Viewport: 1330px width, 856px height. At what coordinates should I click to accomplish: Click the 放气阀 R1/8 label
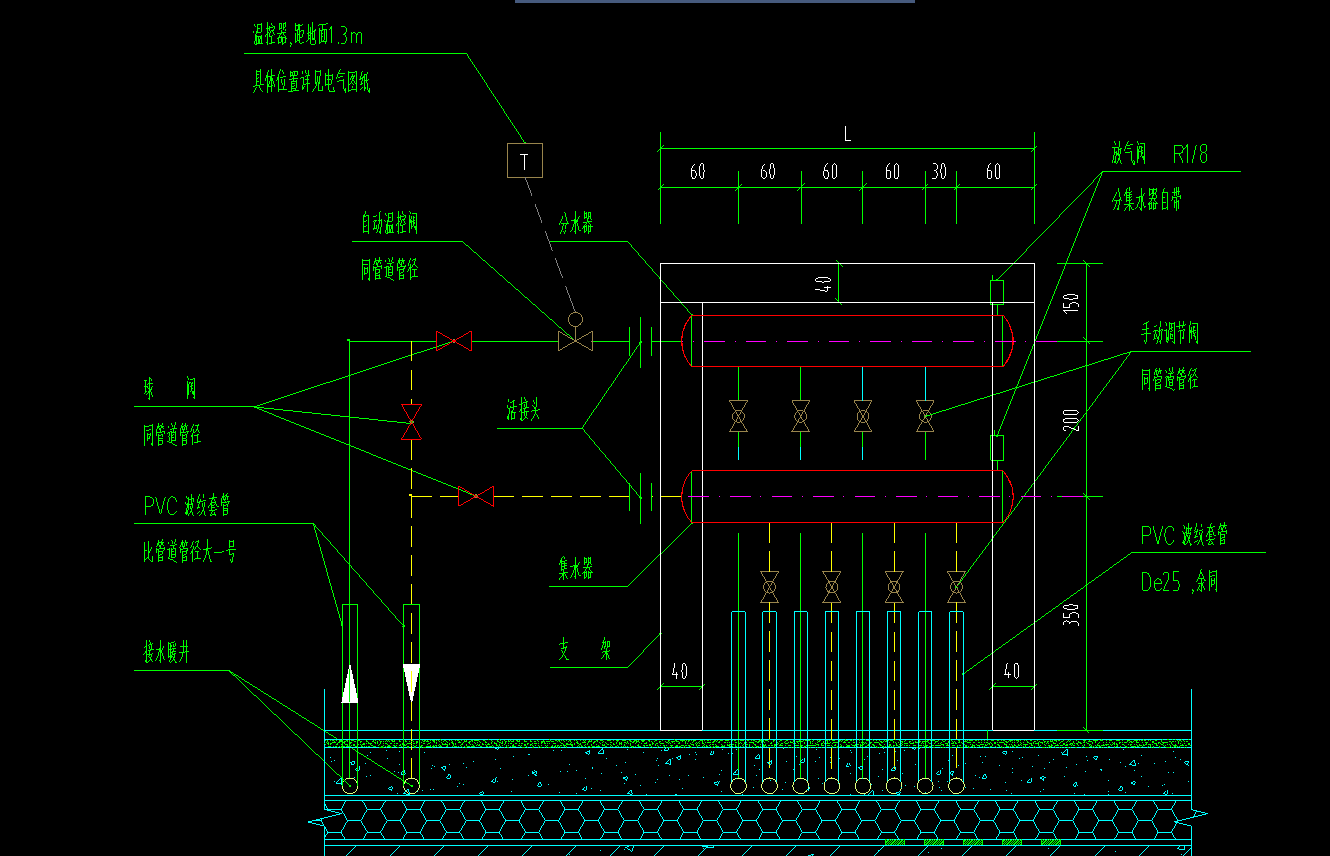point(1160,154)
